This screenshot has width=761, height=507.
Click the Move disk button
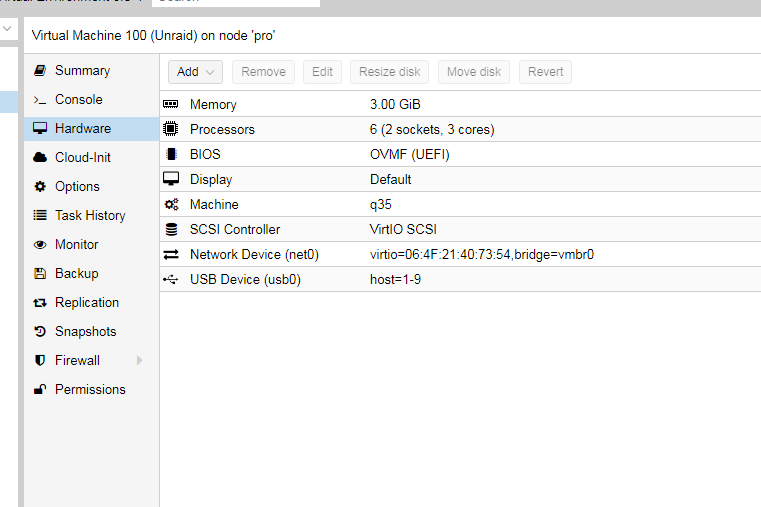click(474, 72)
